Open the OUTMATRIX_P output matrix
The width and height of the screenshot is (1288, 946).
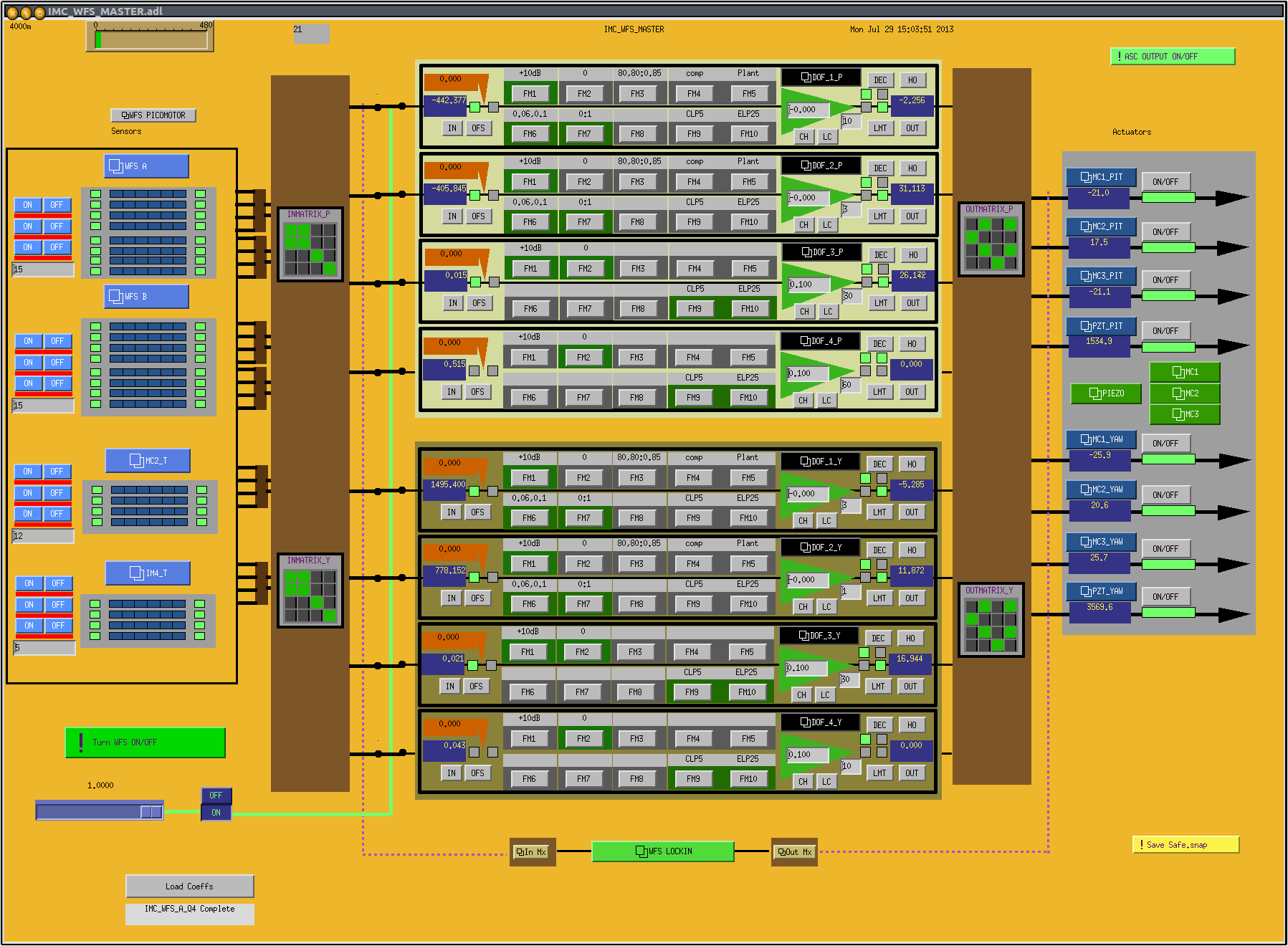coord(991,239)
